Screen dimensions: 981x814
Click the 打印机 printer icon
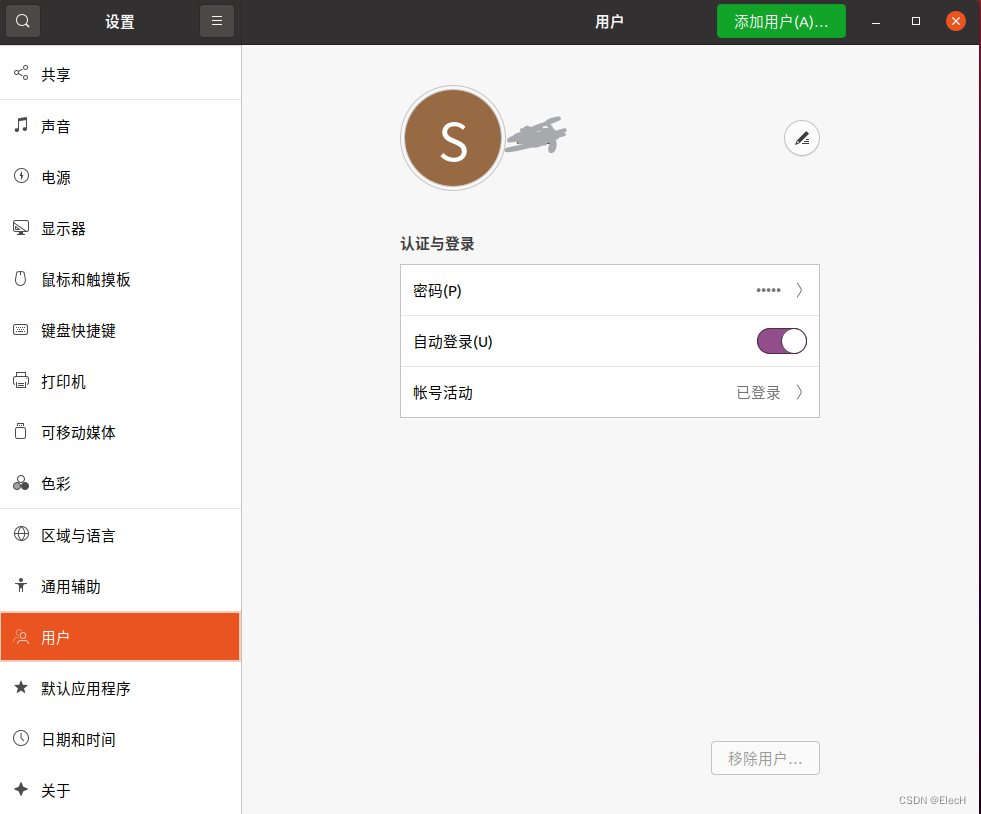click(x=21, y=381)
